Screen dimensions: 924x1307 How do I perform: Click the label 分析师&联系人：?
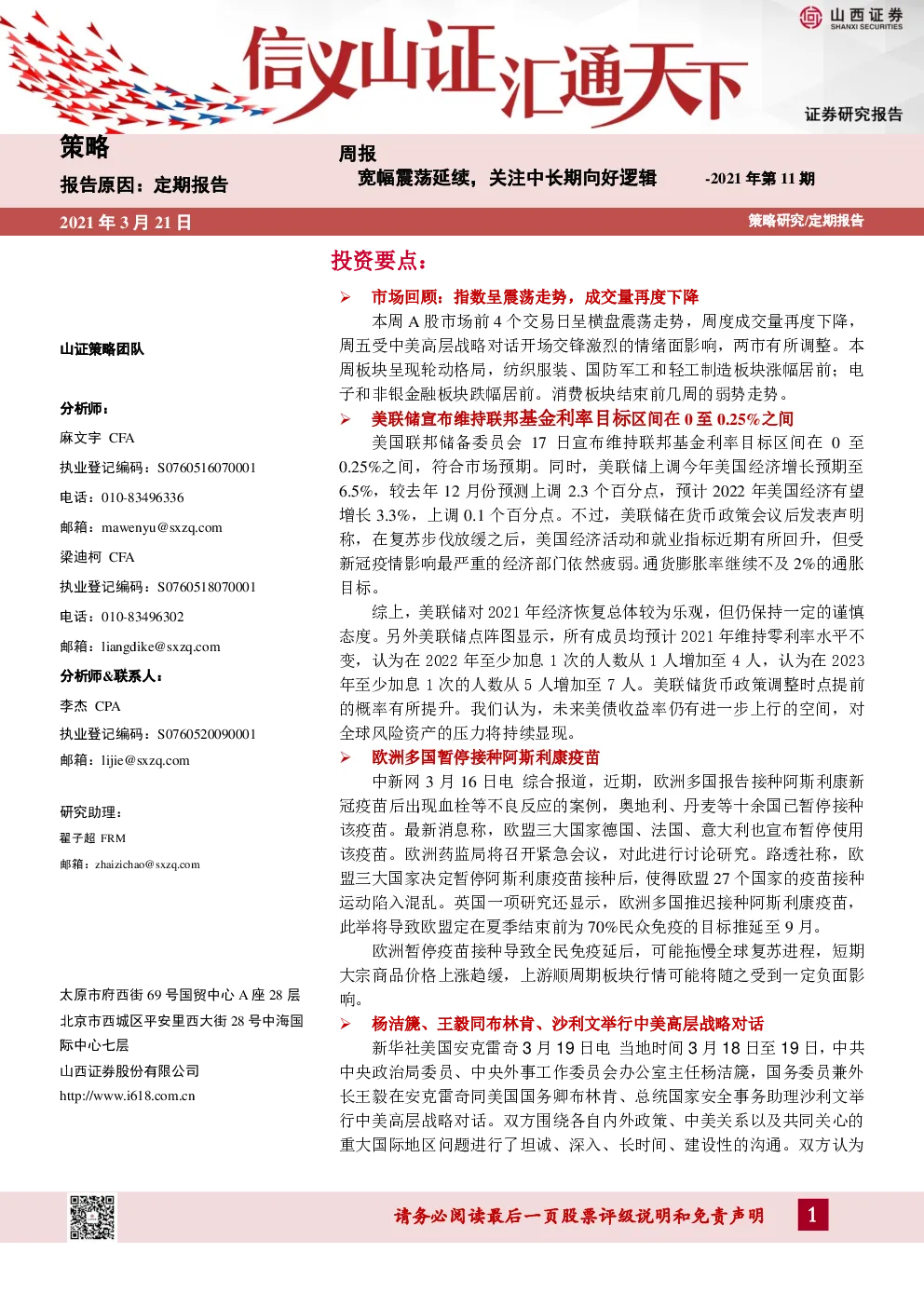111,676
